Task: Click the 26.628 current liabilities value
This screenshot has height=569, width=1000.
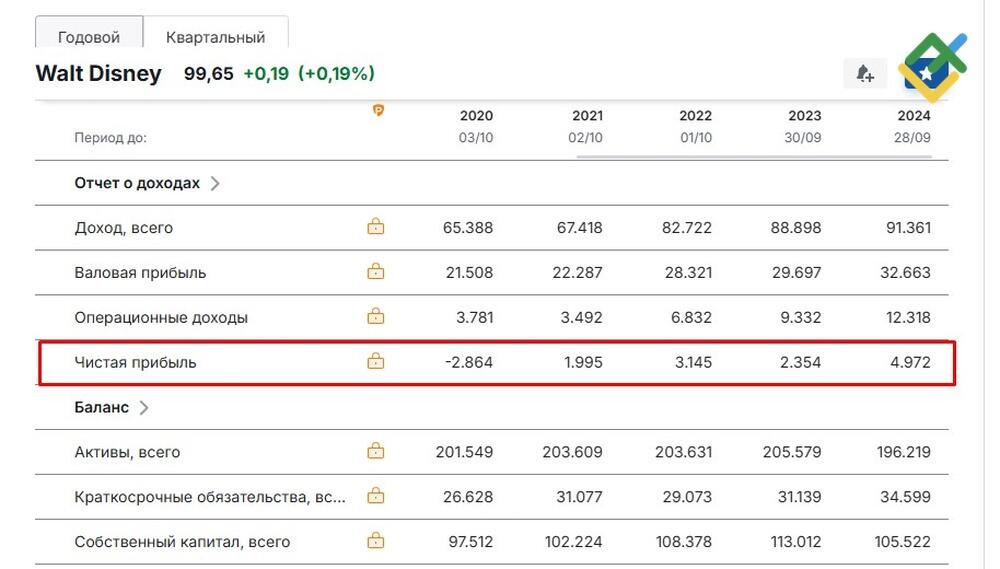Action: tap(468, 497)
